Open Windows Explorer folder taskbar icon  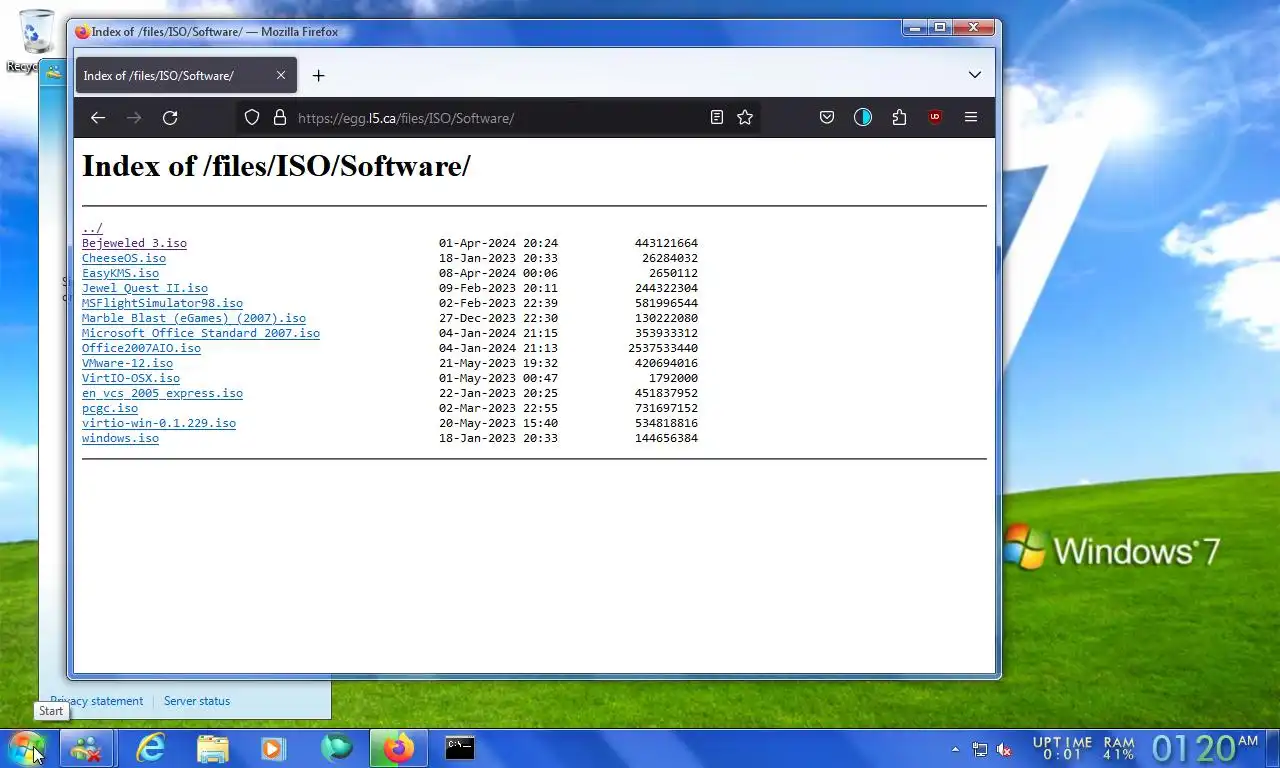point(212,748)
